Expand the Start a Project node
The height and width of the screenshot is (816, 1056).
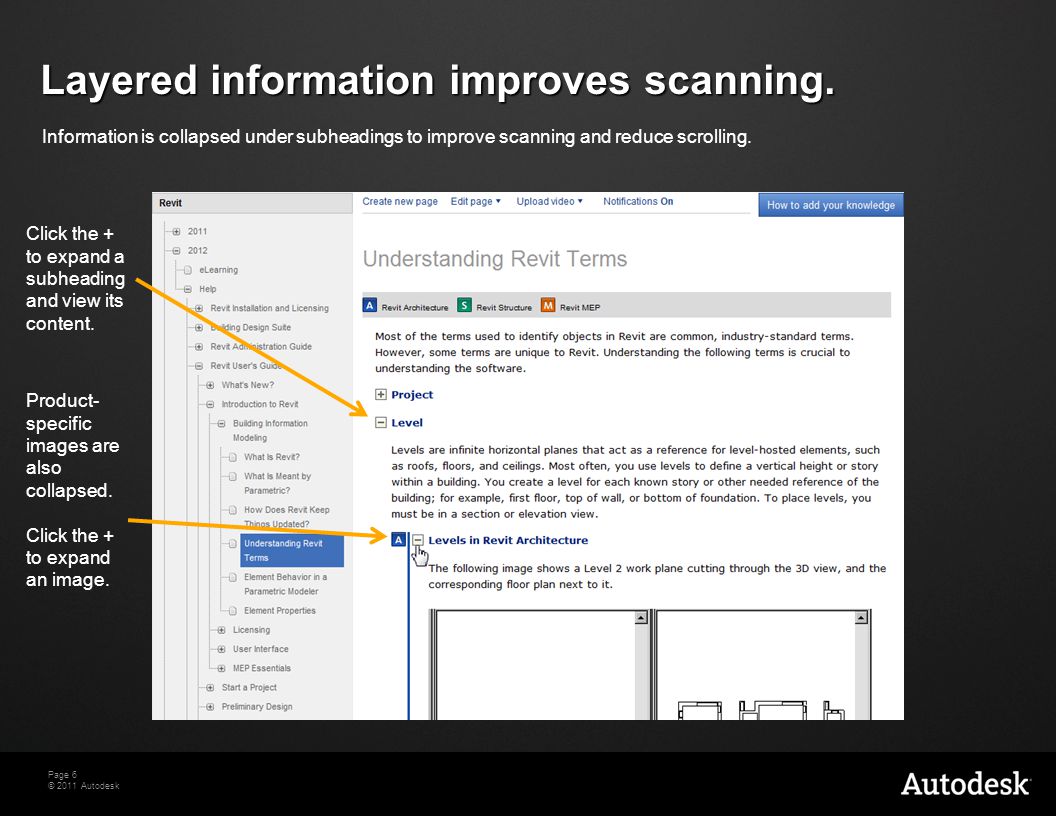pos(210,687)
